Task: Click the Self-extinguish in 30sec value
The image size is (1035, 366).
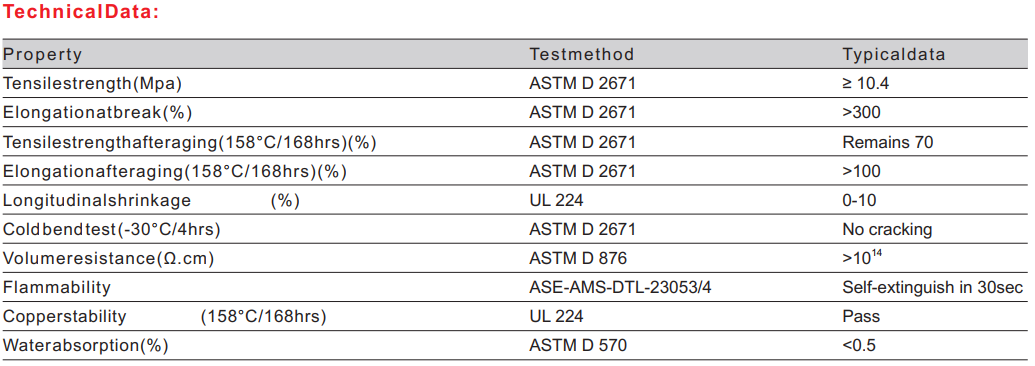Action: pyautogui.click(x=933, y=287)
